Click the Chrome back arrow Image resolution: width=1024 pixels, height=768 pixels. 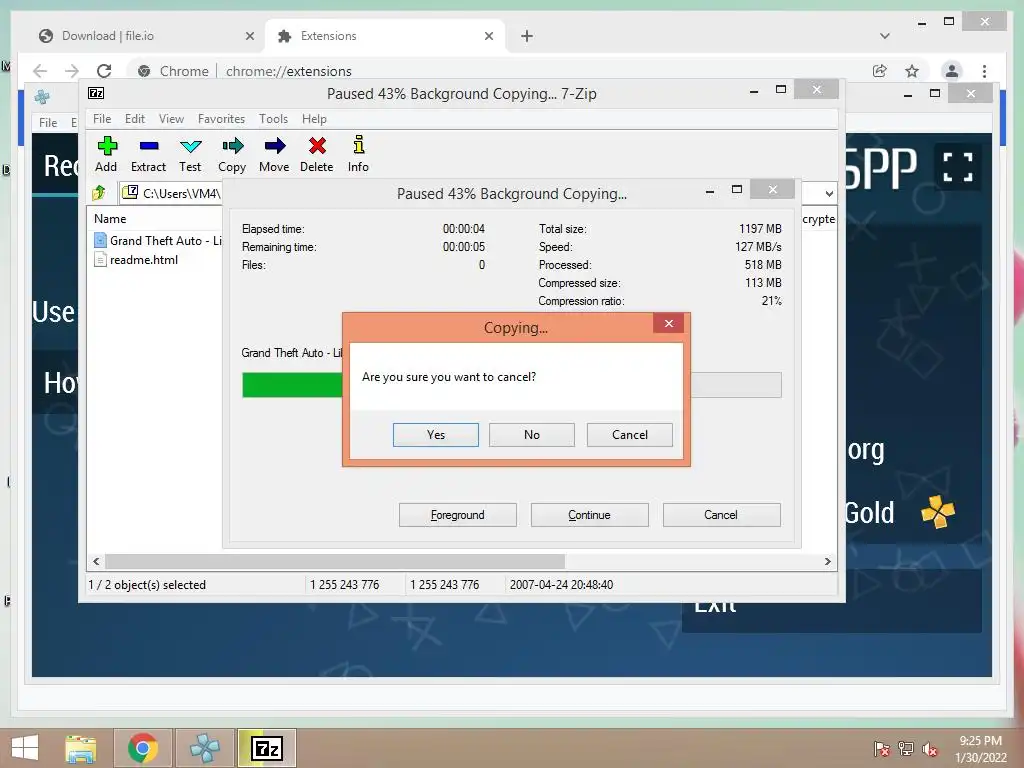coord(40,71)
